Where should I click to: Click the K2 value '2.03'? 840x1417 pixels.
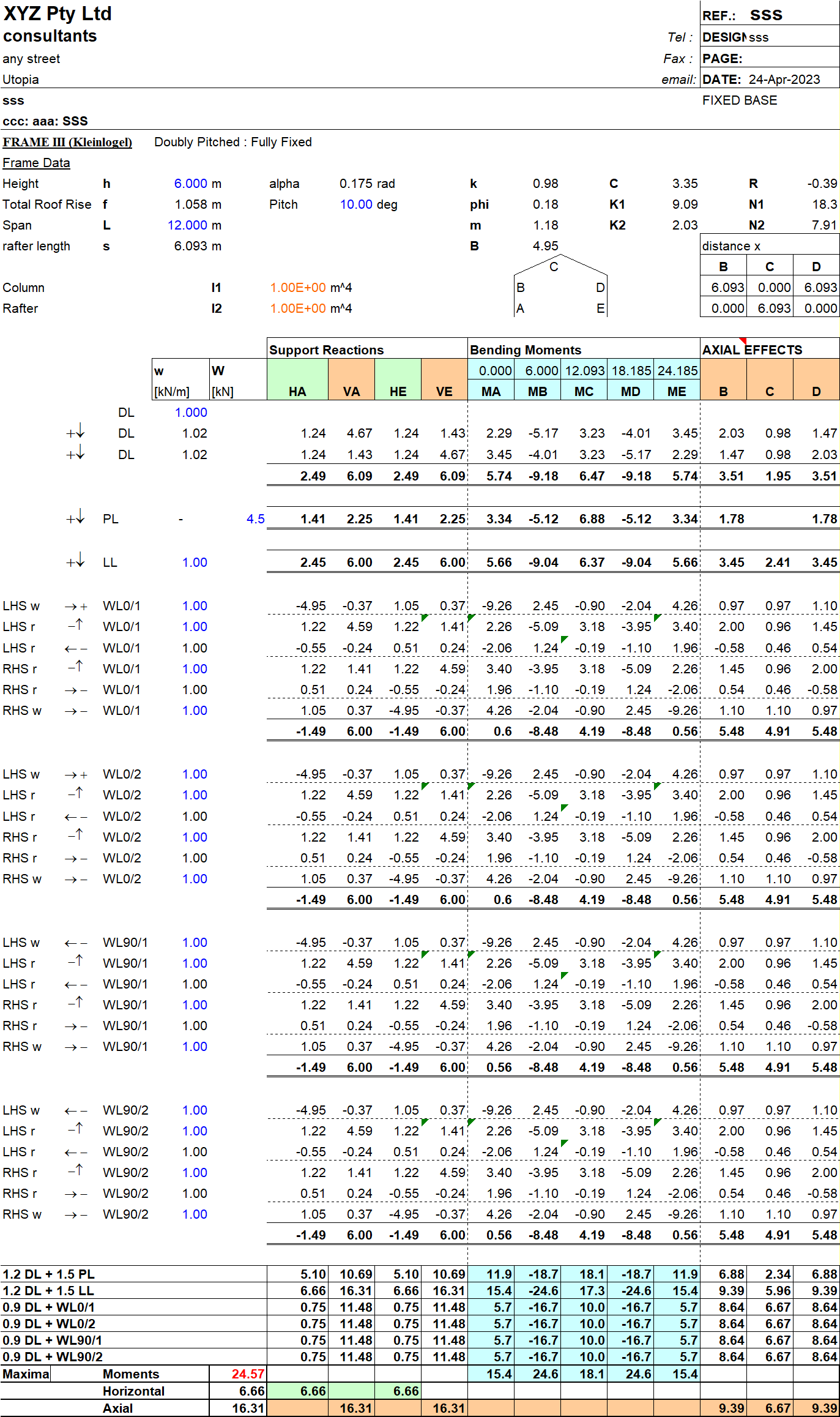click(685, 225)
